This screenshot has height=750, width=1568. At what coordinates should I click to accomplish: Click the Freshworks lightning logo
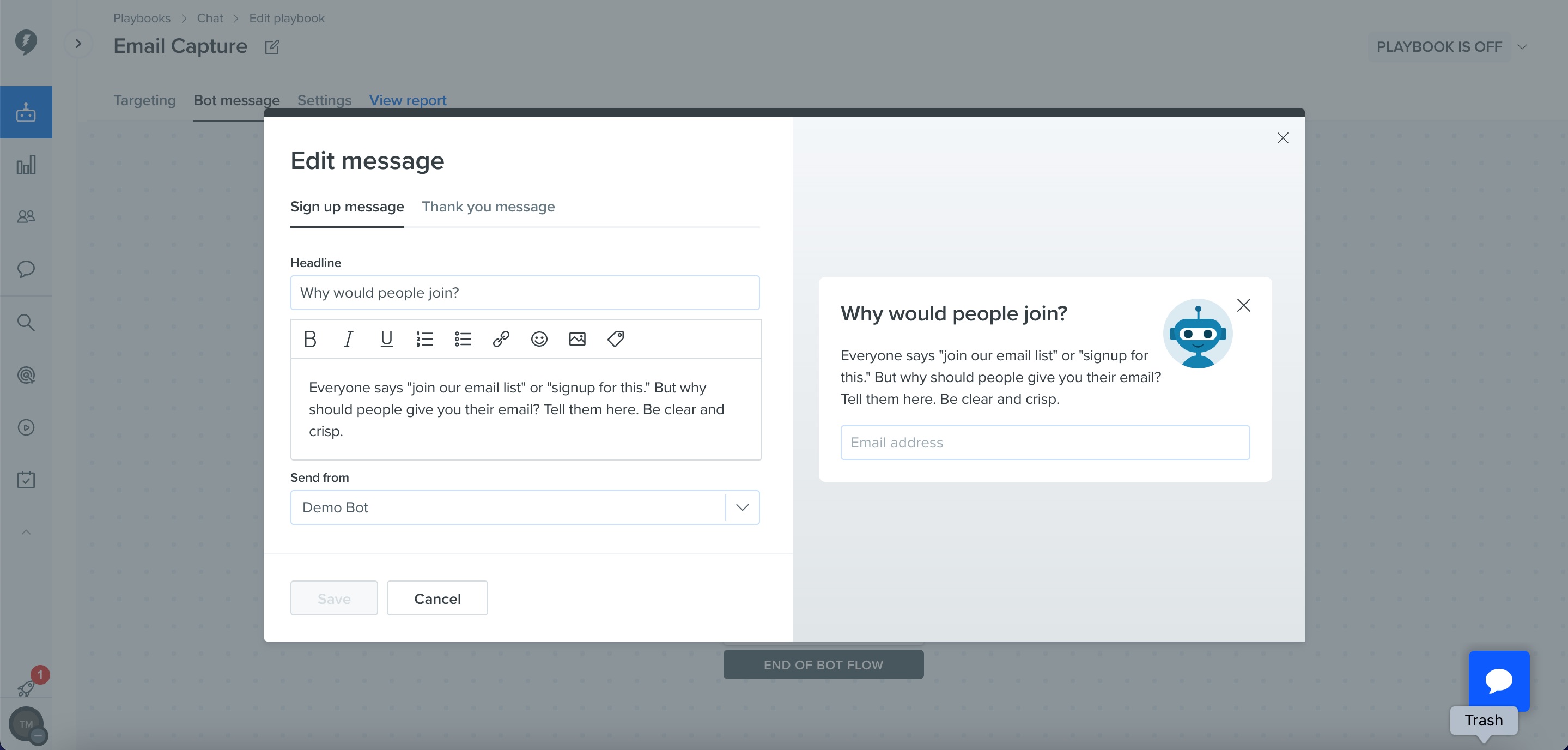pos(26,42)
